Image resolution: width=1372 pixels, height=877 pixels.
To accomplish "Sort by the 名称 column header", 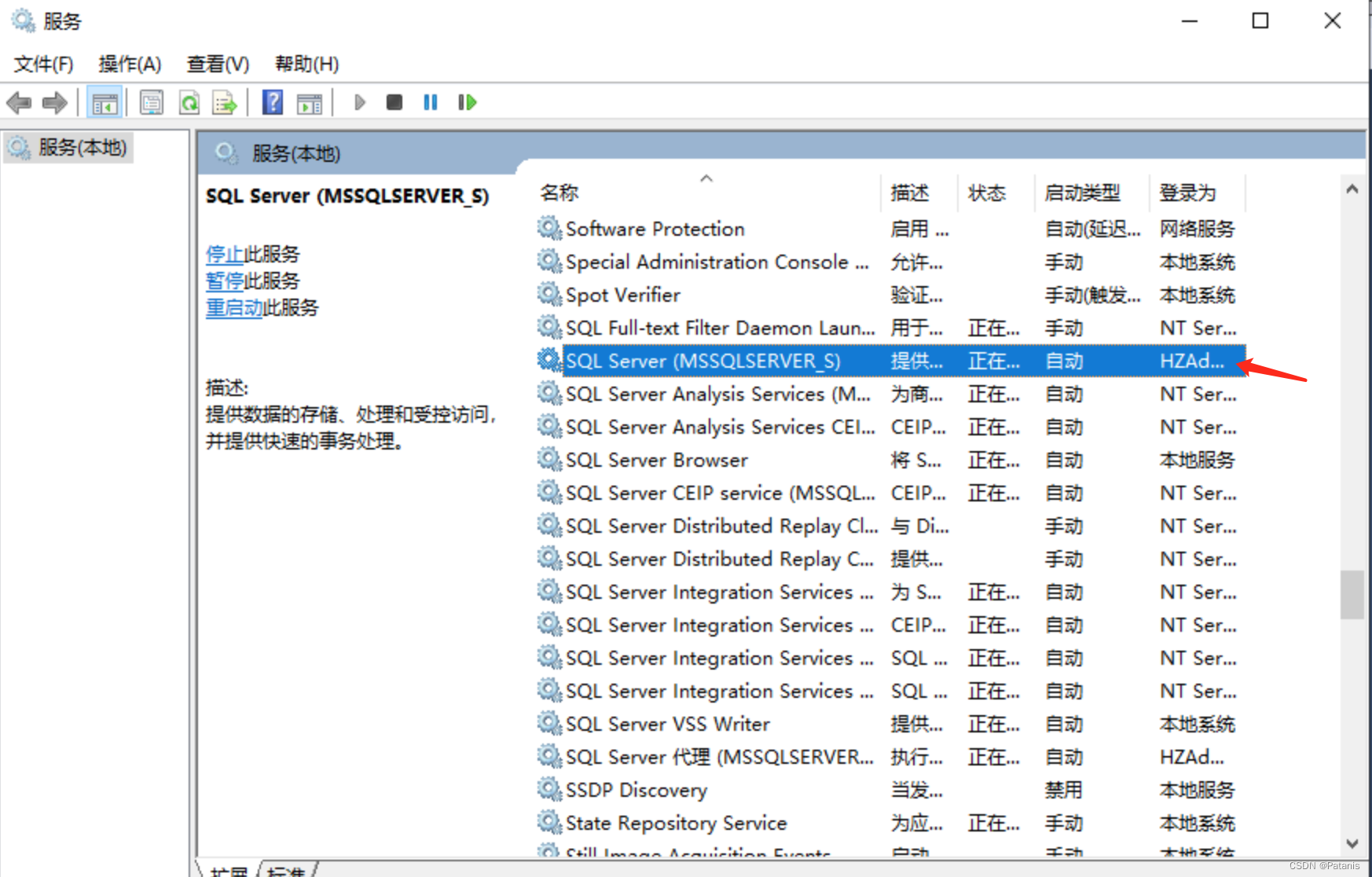I will 707,193.
